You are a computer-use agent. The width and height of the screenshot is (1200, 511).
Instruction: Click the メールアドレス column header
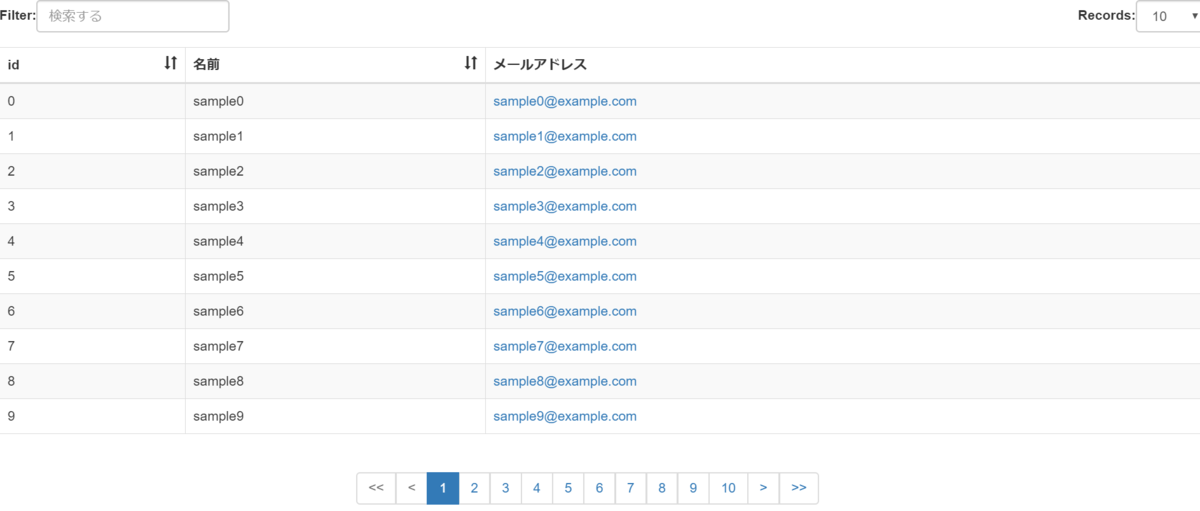click(x=540, y=64)
